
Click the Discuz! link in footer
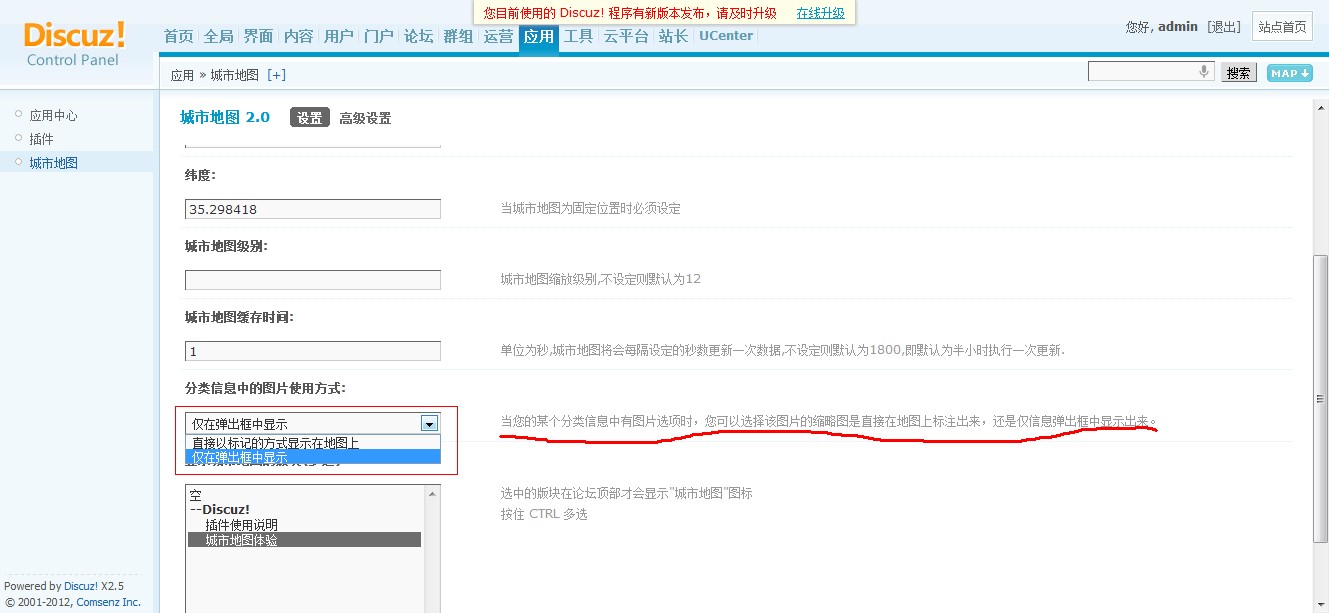coord(81,586)
